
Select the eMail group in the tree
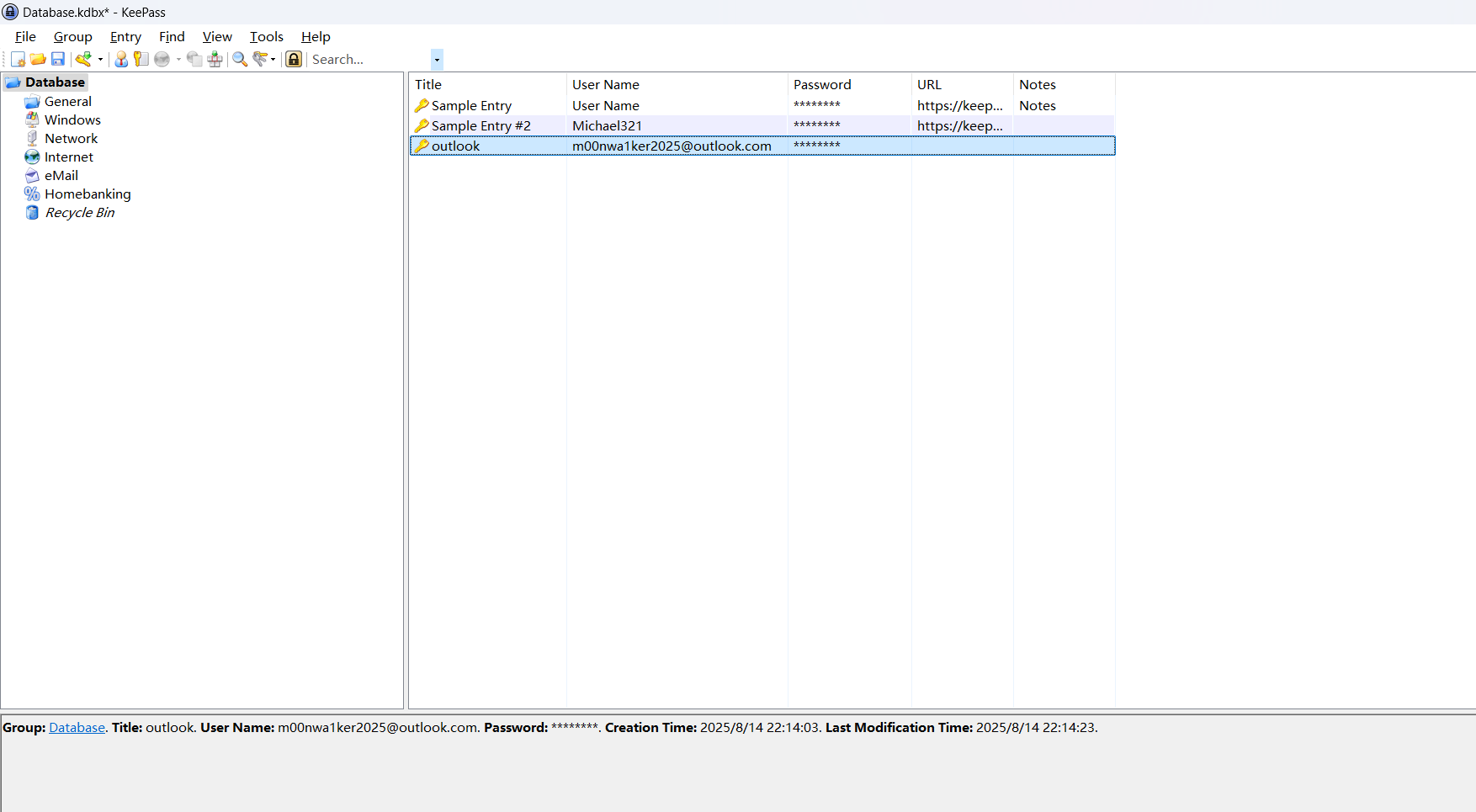pyautogui.click(x=61, y=175)
